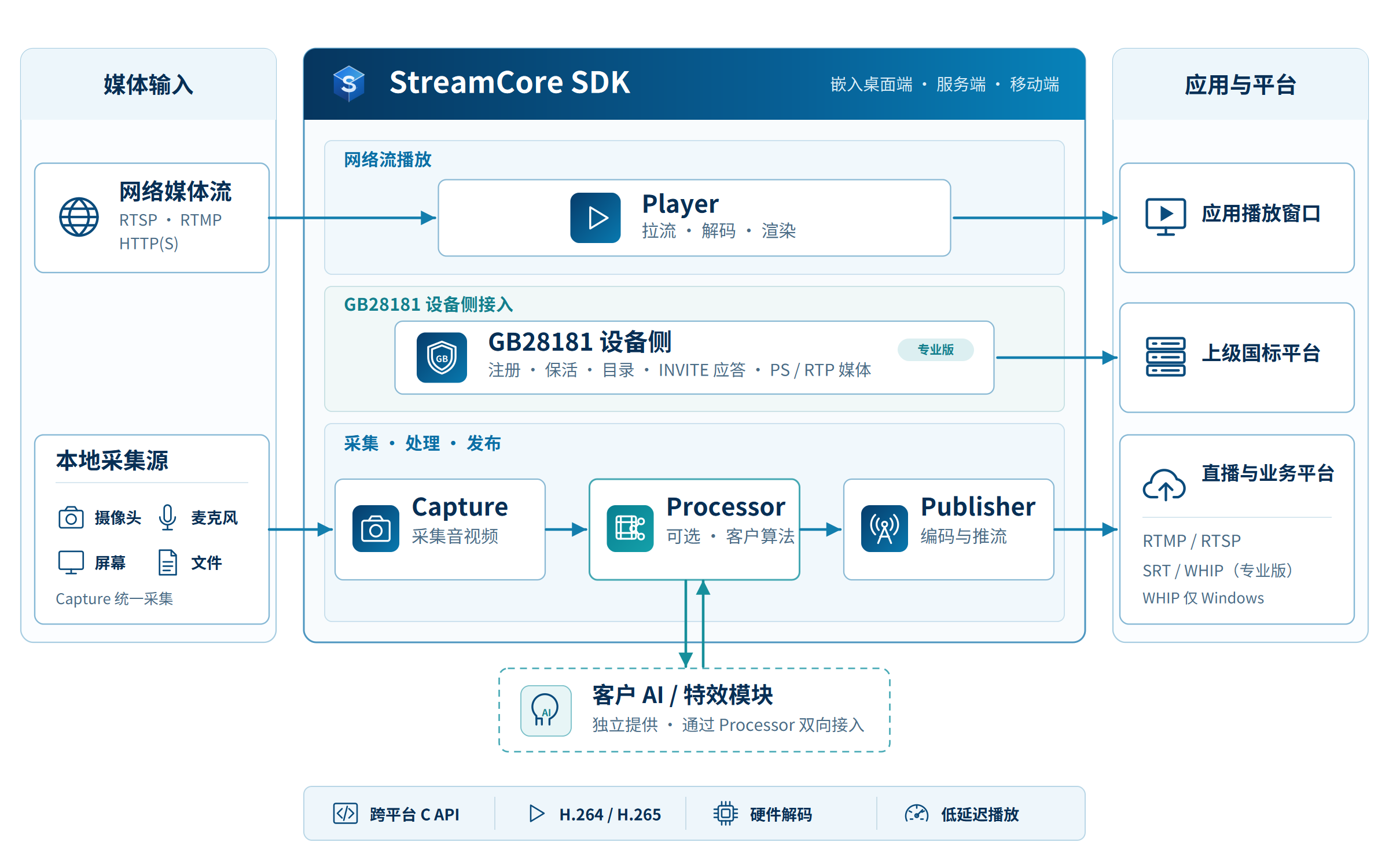This screenshot has width=1389, height=868.
Task: Click the StreamCore SDK title text
Action: click(x=509, y=83)
